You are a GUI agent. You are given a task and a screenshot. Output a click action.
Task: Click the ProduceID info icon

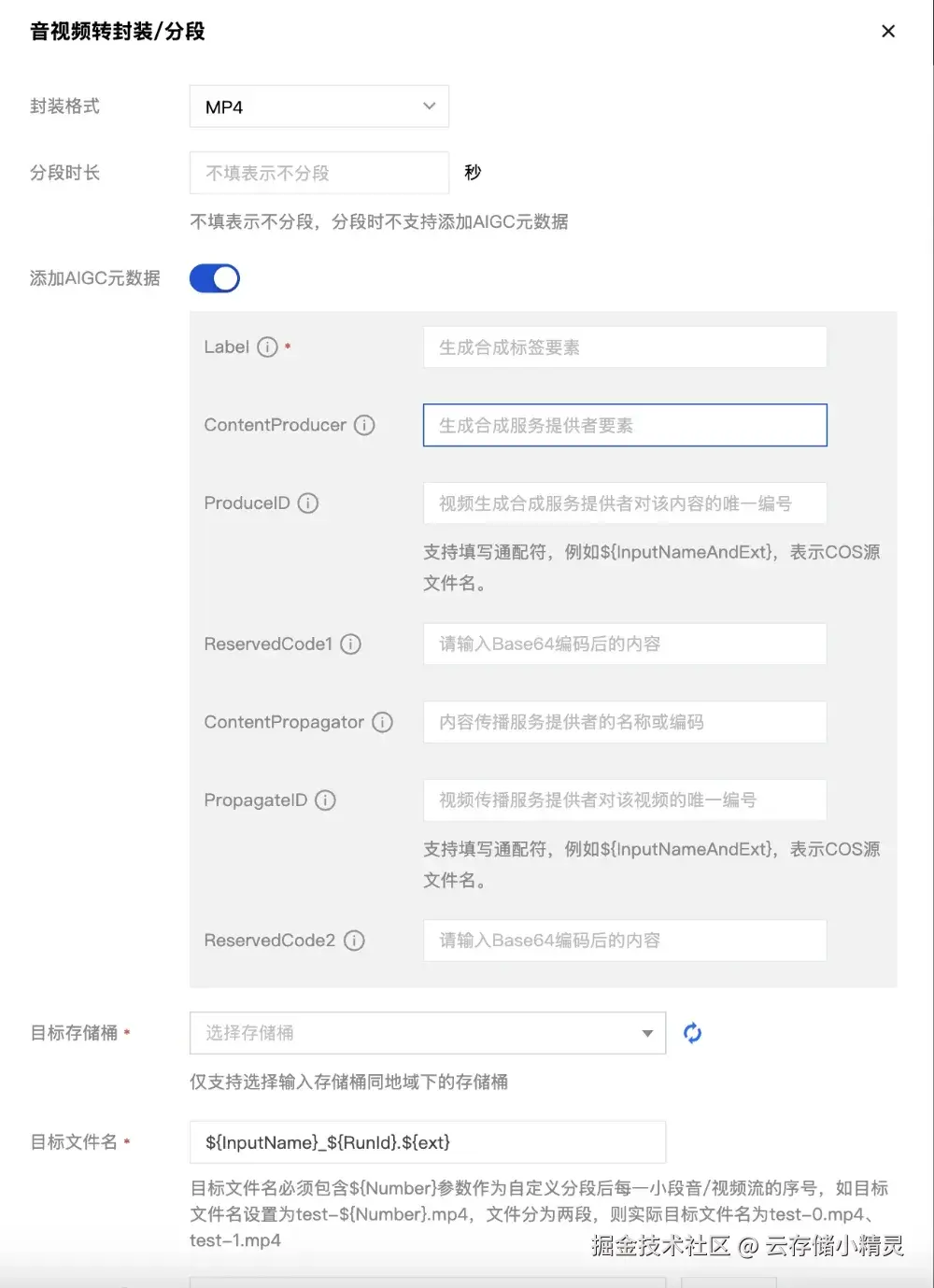(x=308, y=503)
